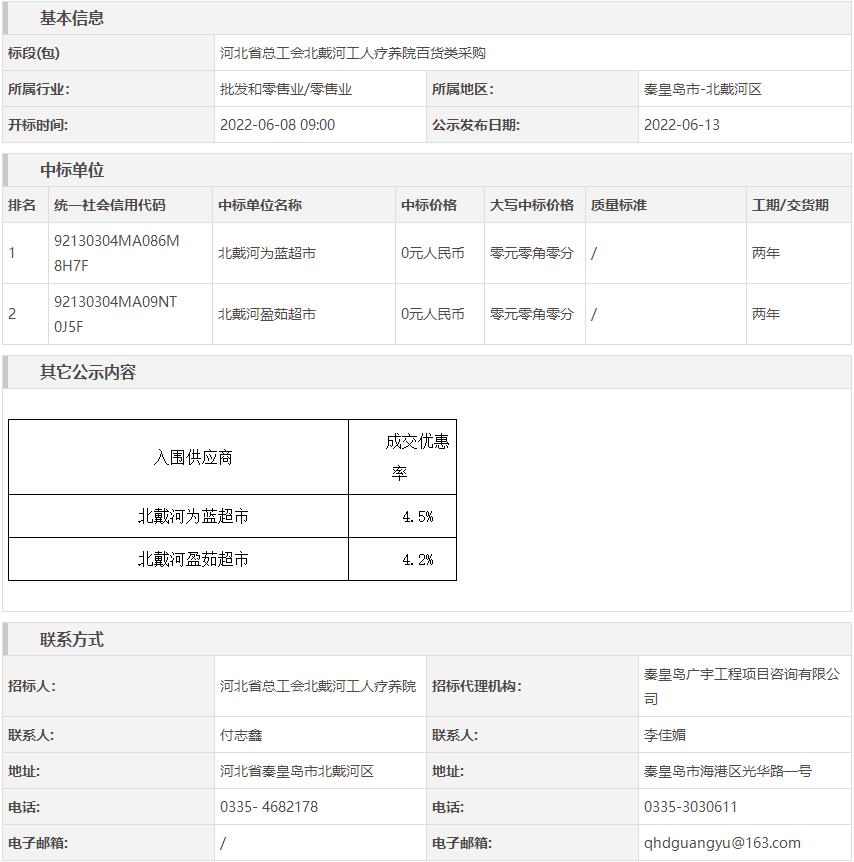
Task: Click the 联系方式 section header
Action: [71, 640]
